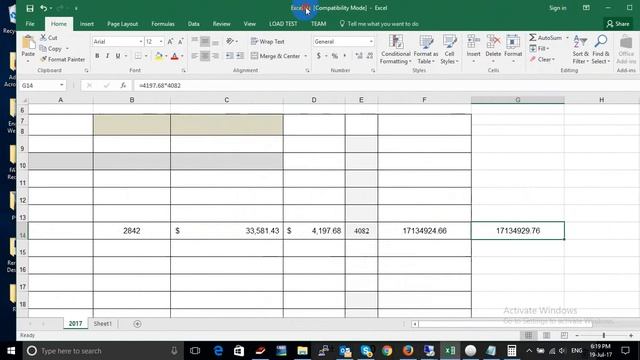Open fill color dropdown arrow
The image size is (640, 360).
pos(166,56)
